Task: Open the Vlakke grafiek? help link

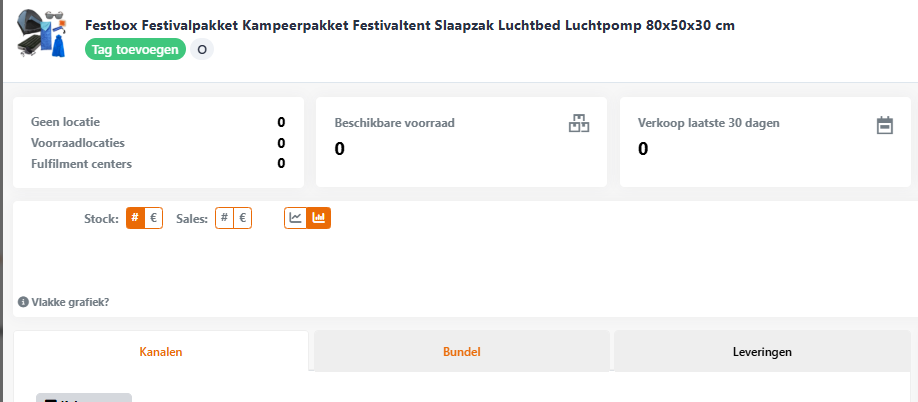Action: [x=70, y=301]
